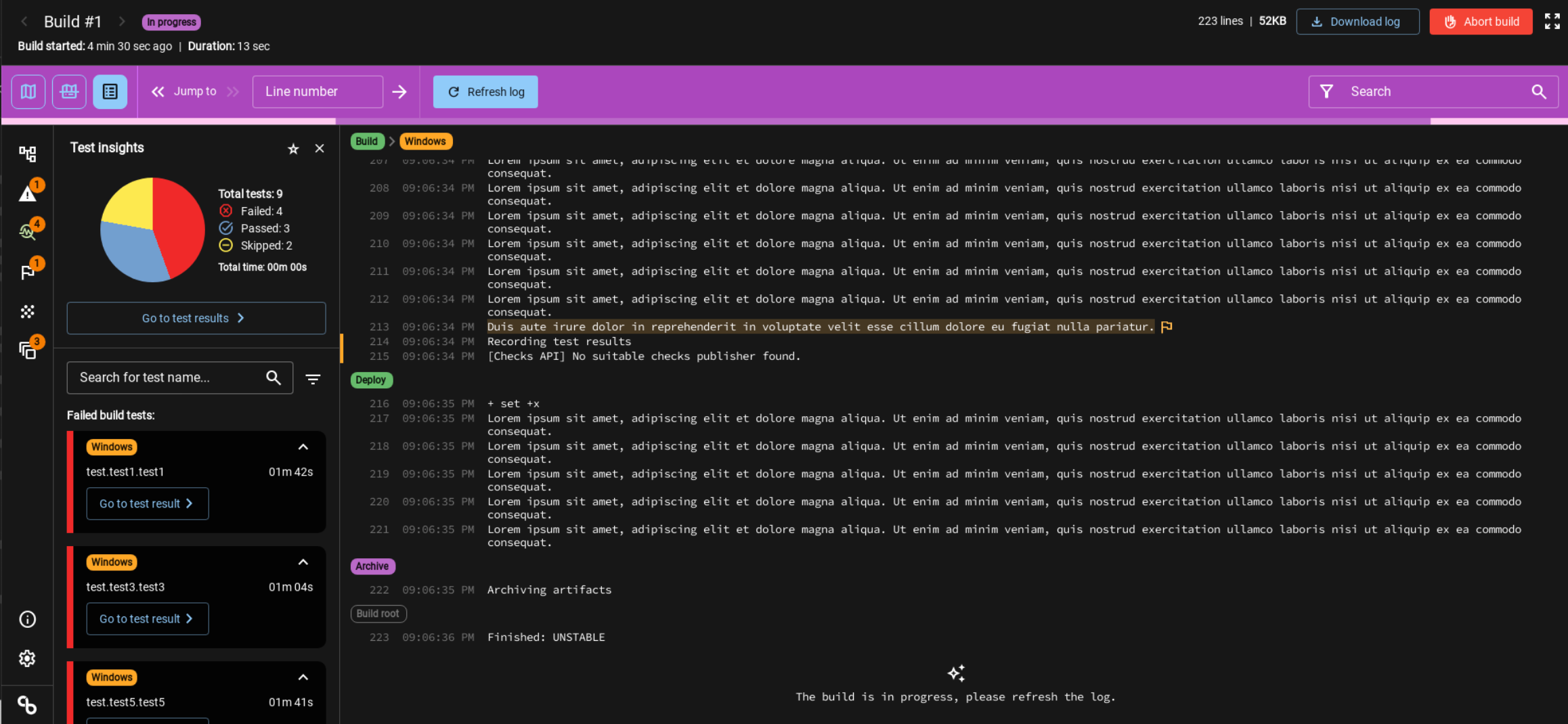
Task: Click the Skipped: 2 legend entry
Action: pos(255,246)
